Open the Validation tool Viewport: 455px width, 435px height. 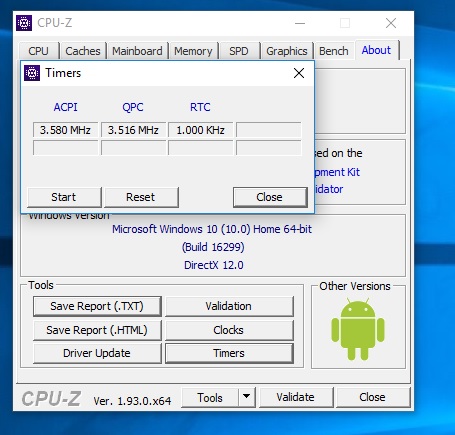pos(229,306)
